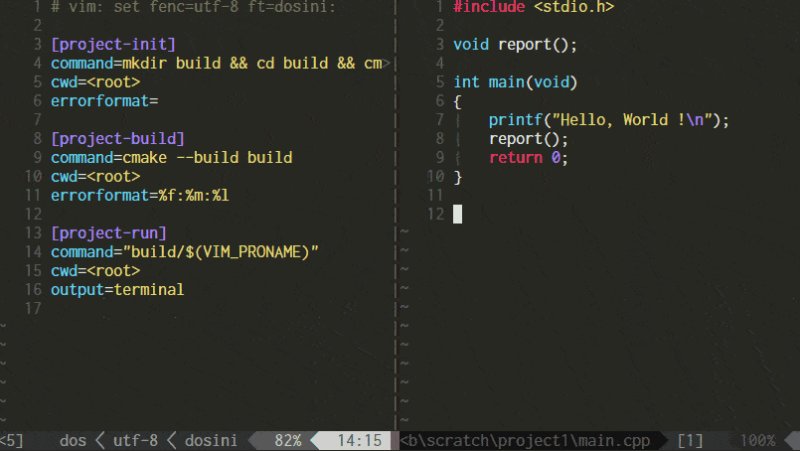The width and height of the screenshot is (800, 451).
Task: Click the vertical split separator between windows
Action: point(395,214)
